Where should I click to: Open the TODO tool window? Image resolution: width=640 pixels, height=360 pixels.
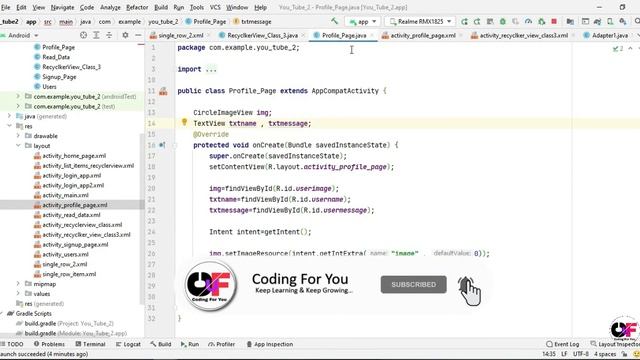pos(12,344)
